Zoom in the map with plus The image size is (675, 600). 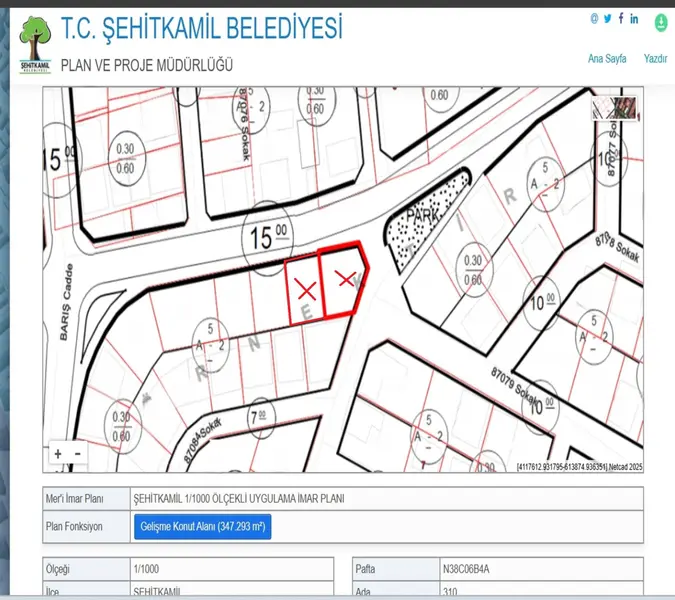[x=58, y=454]
